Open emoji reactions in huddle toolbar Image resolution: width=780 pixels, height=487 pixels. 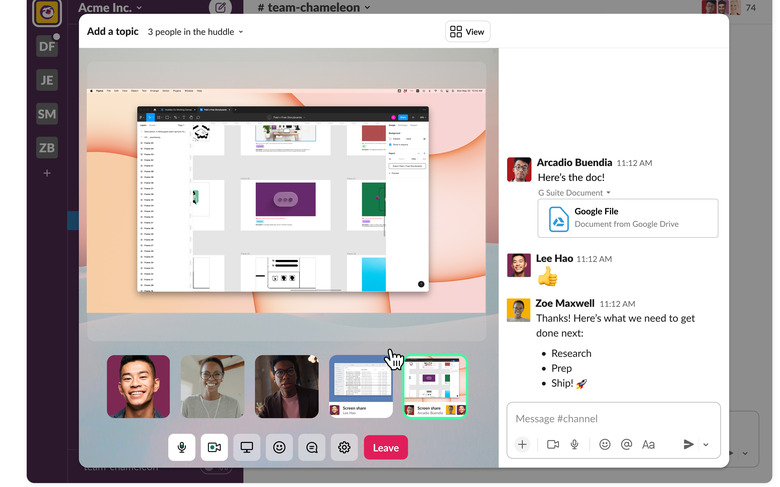[279, 448]
